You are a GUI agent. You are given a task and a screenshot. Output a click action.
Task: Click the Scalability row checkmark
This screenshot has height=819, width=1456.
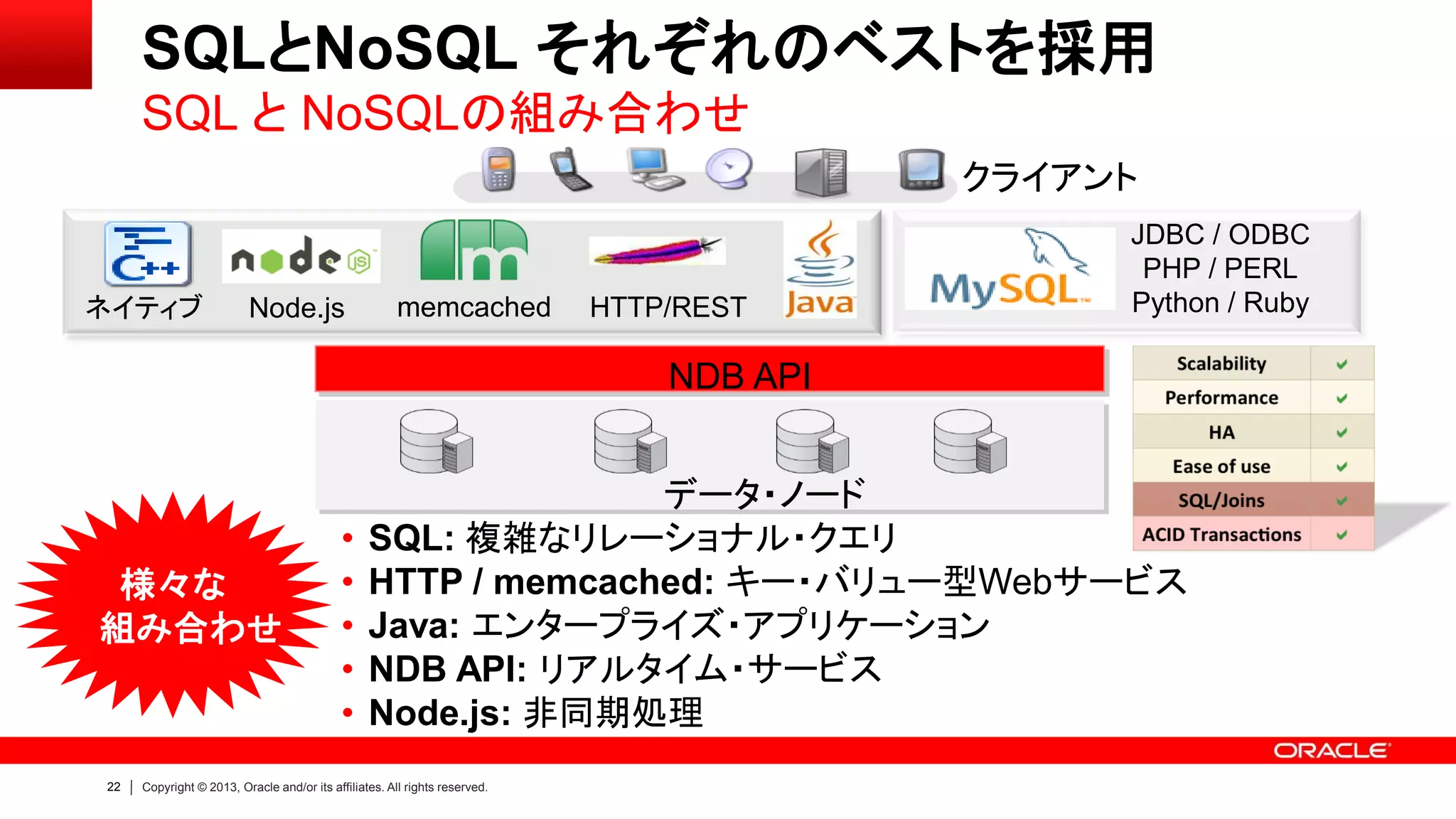tap(1342, 364)
